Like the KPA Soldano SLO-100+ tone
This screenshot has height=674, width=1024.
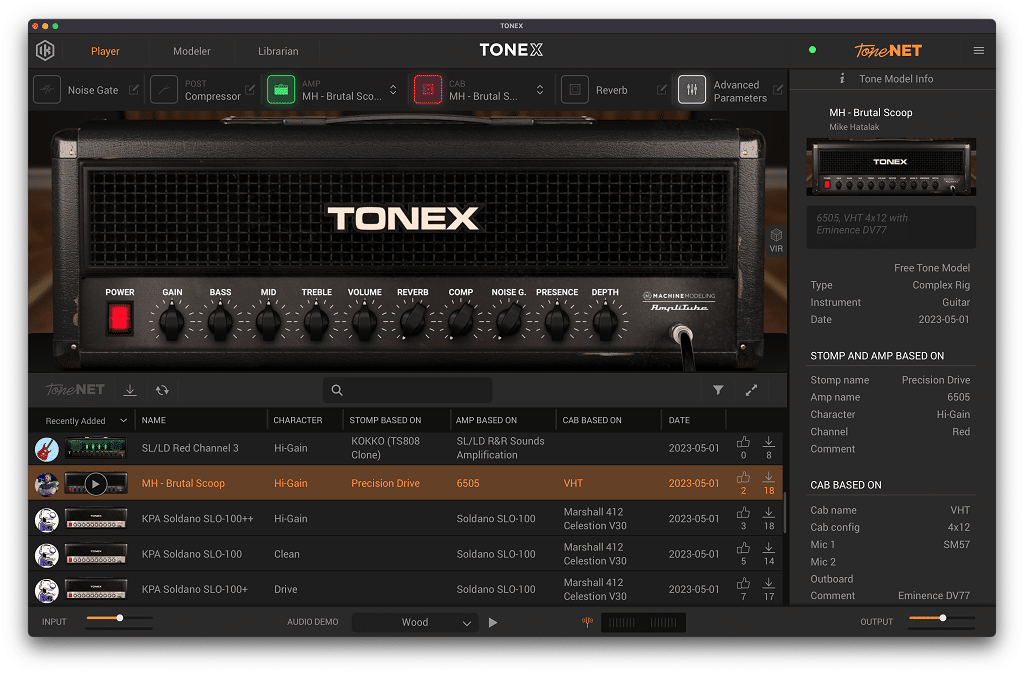point(743,583)
